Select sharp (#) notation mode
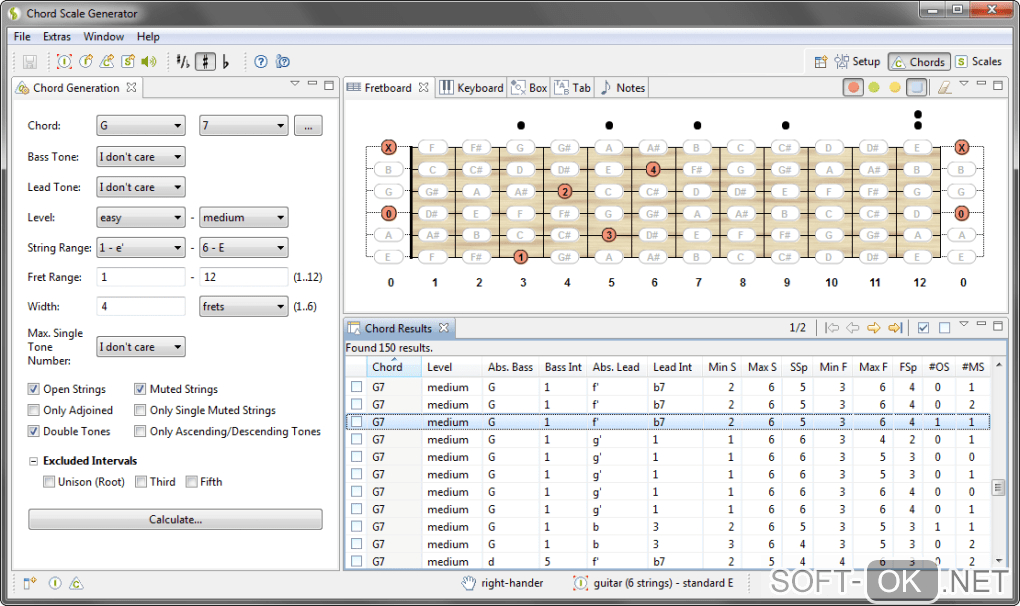The image size is (1020, 606). tap(205, 62)
